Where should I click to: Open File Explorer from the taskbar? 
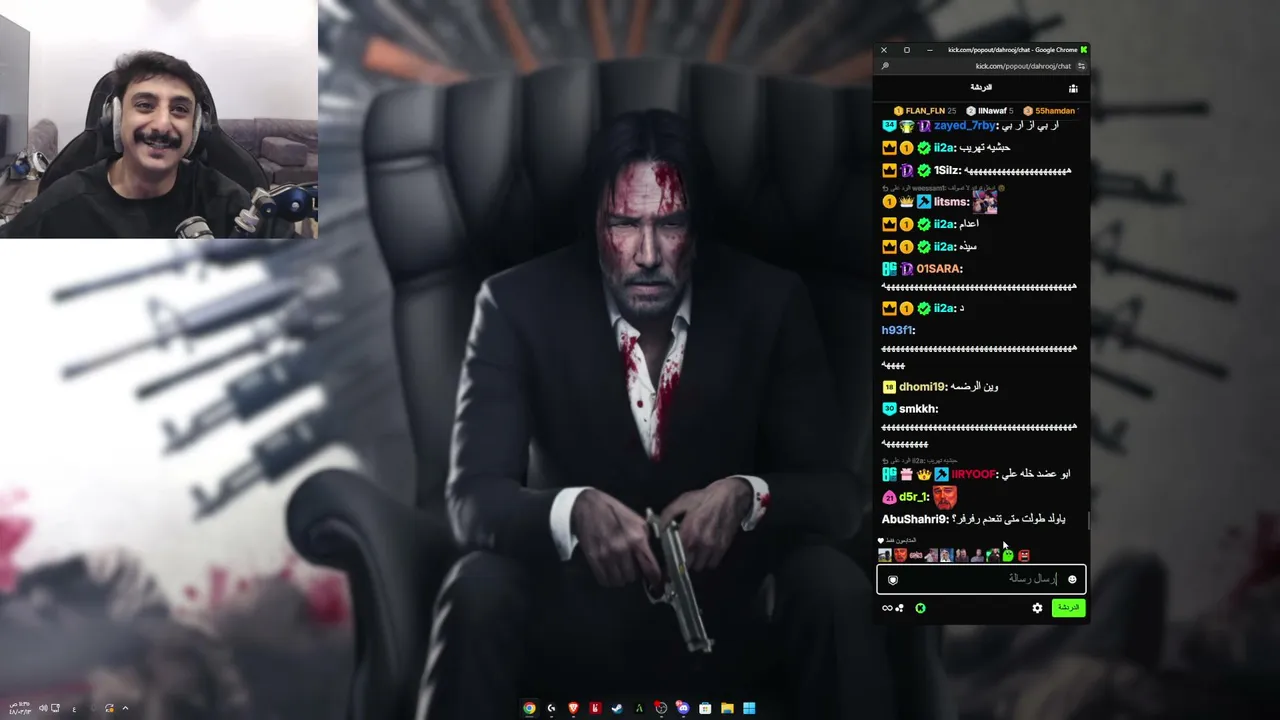[727, 708]
